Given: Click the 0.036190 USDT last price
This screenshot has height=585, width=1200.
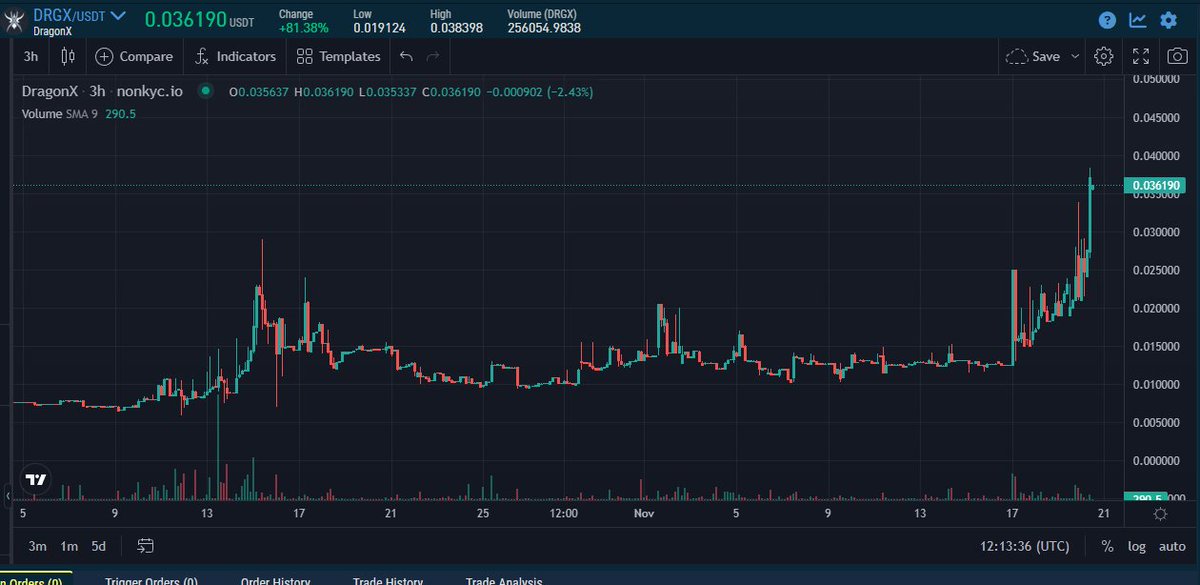Looking at the screenshot, I should tap(199, 19).
